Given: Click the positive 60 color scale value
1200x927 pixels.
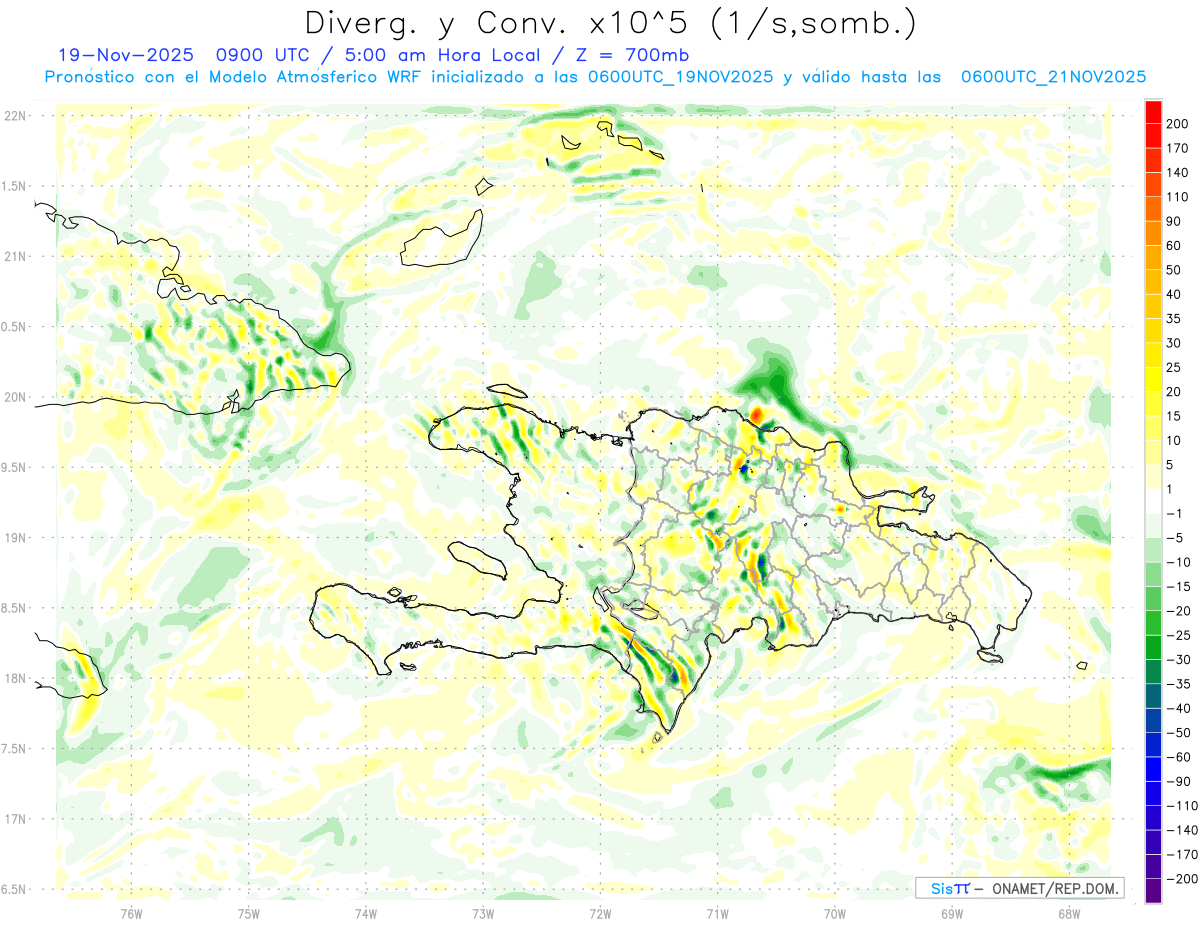Looking at the screenshot, I should point(1174,246).
